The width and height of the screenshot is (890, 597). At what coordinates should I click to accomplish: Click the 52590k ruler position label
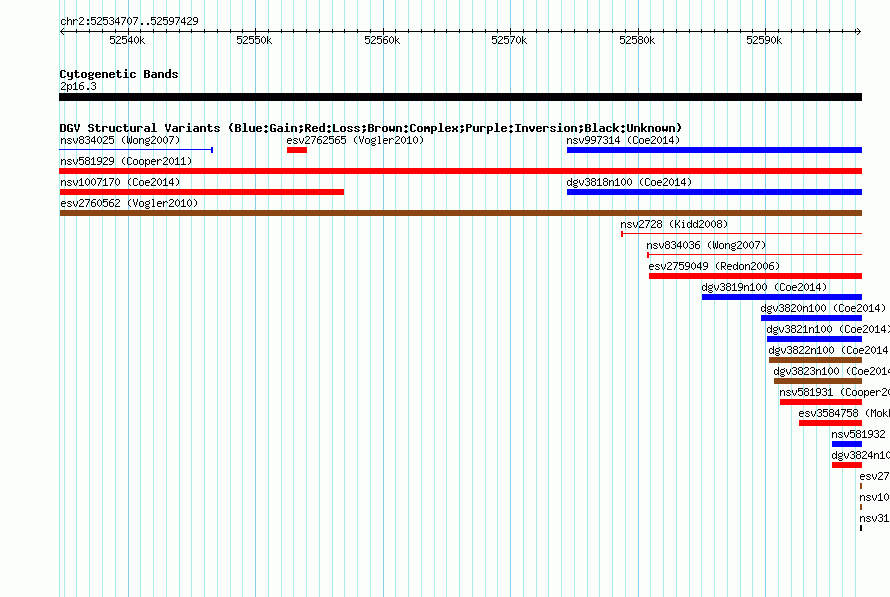pyautogui.click(x=764, y=40)
